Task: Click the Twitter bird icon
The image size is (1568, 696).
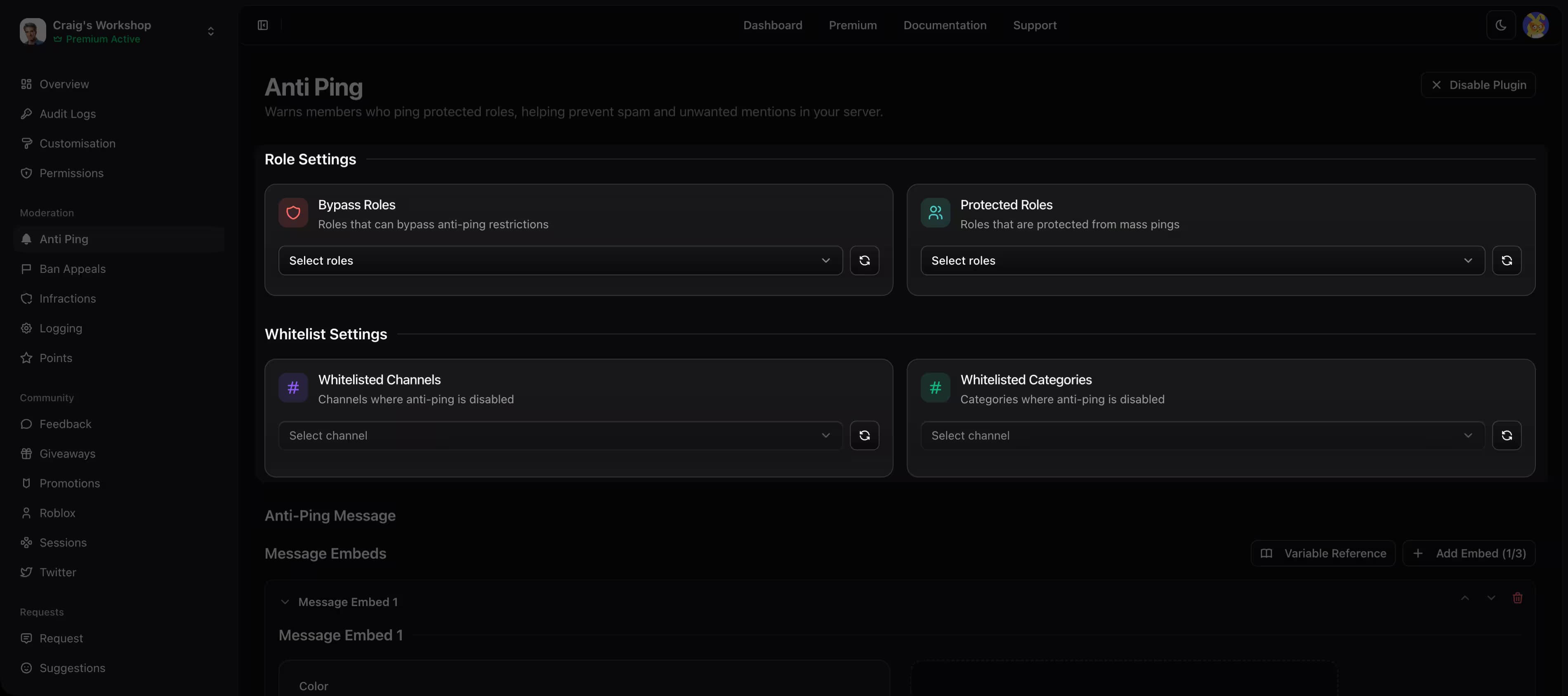Action: pyautogui.click(x=26, y=573)
